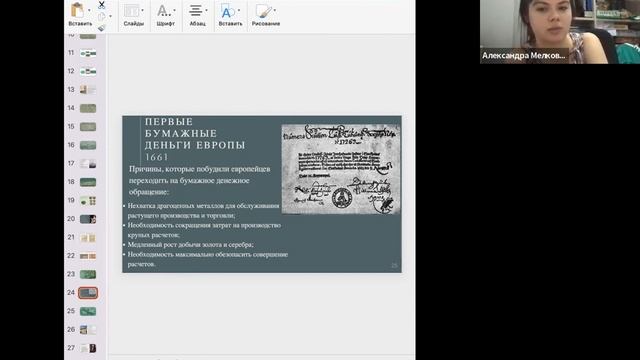Select the highlighted slide 24 thumbnail
The width and height of the screenshot is (640, 360).
[88, 293]
